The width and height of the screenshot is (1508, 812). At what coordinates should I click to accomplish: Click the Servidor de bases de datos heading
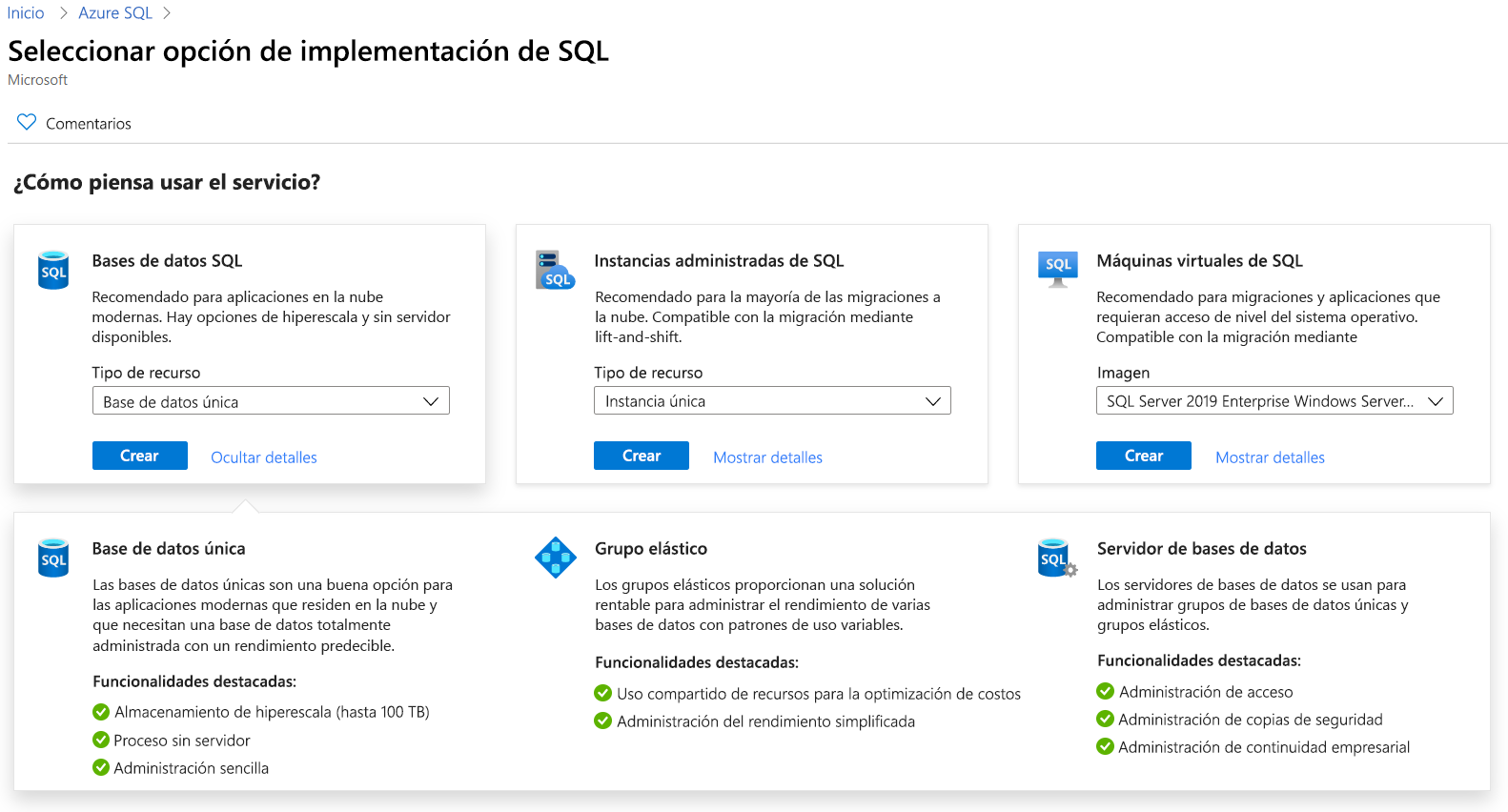click(1202, 548)
